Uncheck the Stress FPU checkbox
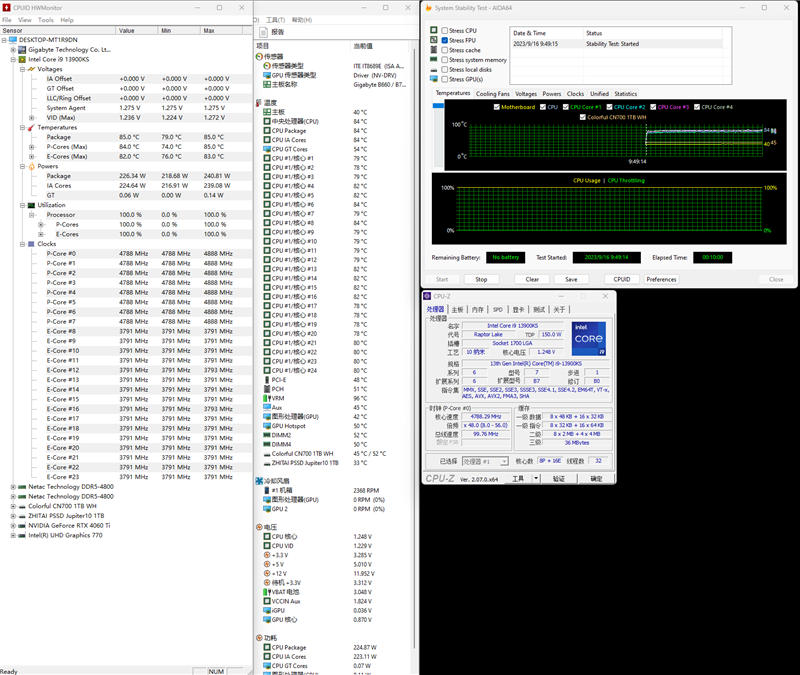 pyautogui.click(x=444, y=41)
